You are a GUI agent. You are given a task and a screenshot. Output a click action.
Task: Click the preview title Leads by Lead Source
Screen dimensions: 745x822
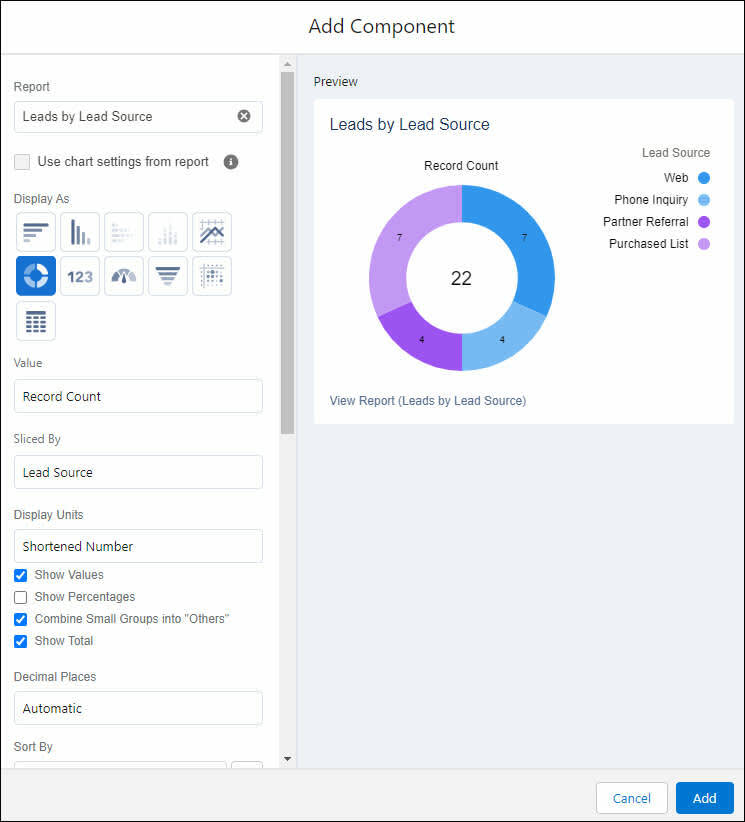tap(409, 124)
